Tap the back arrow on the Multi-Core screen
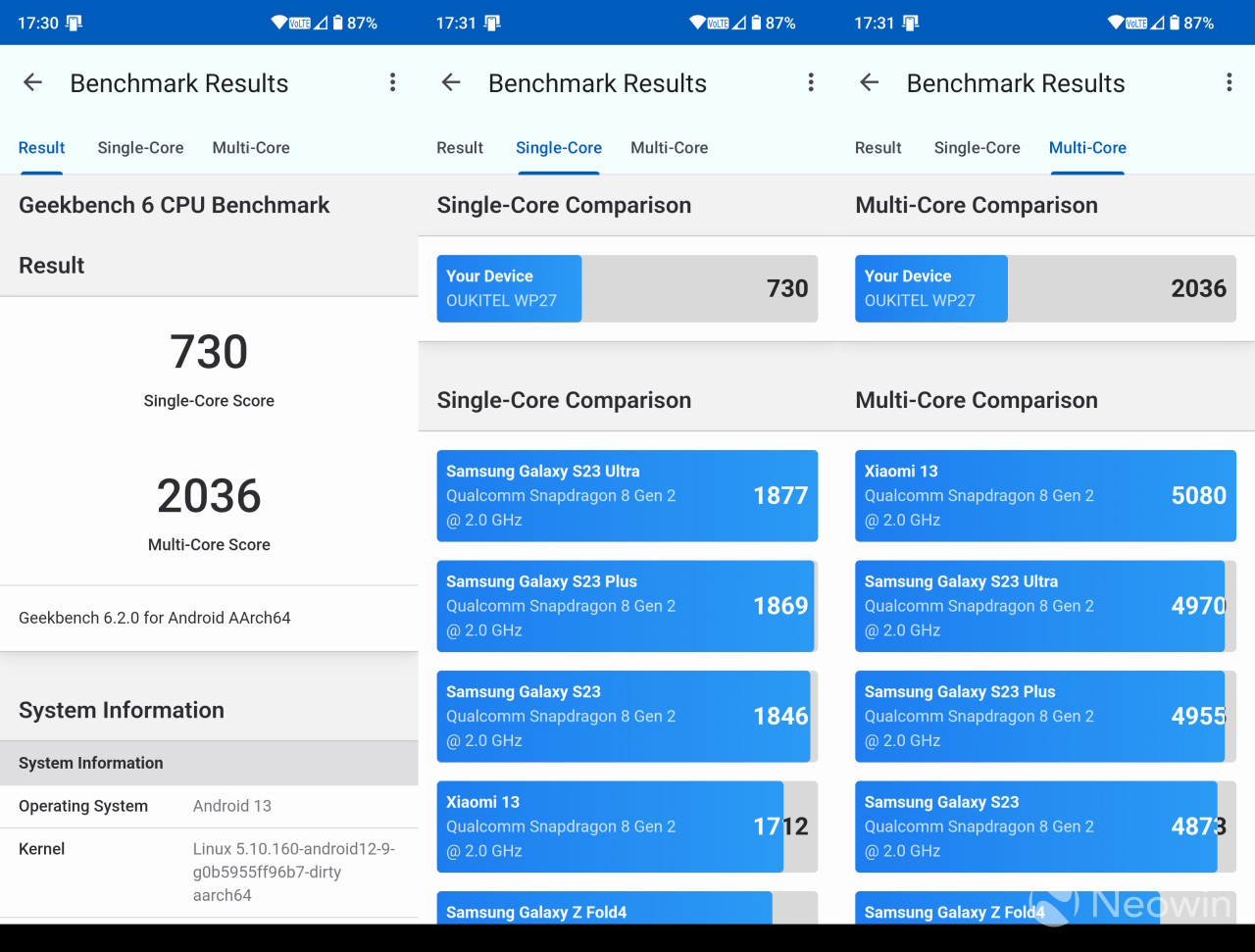Viewport: 1255px width, 952px height. tap(869, 82)
